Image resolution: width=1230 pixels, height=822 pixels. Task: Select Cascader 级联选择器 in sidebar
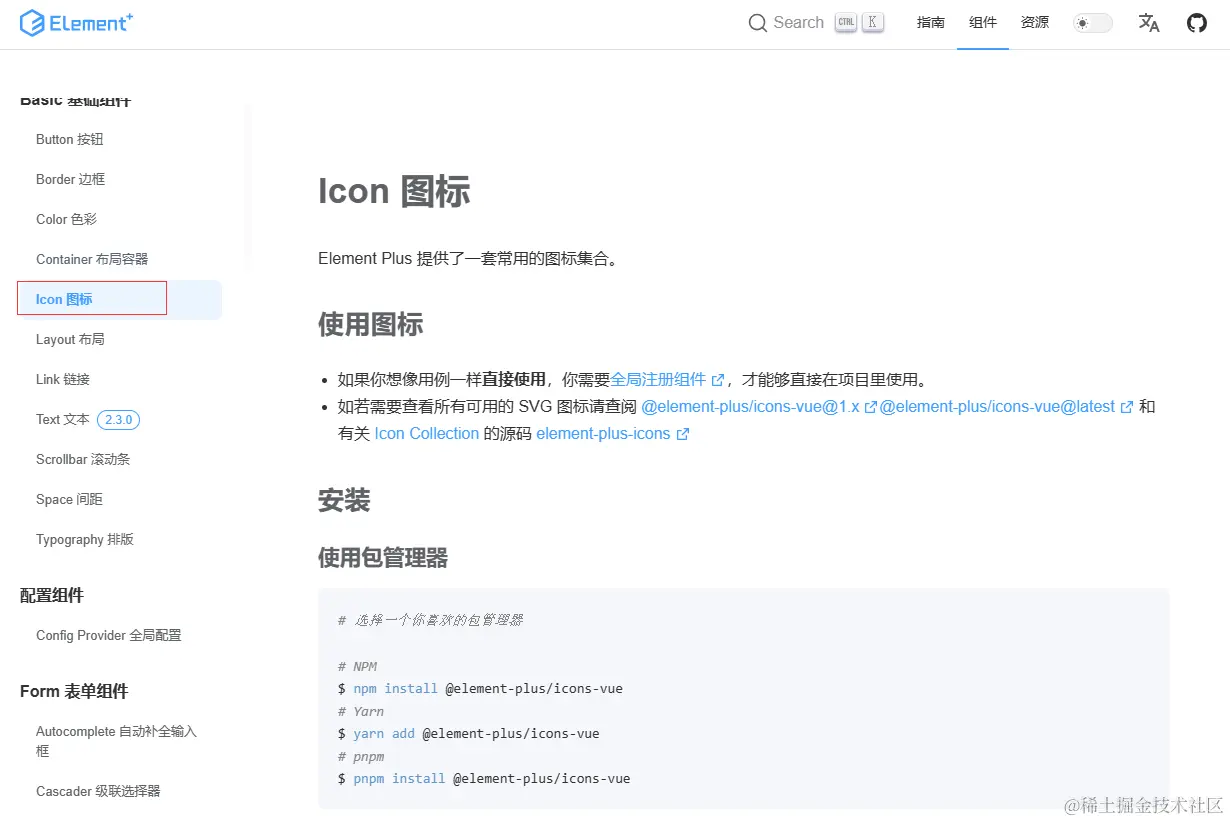coord(98,791)
